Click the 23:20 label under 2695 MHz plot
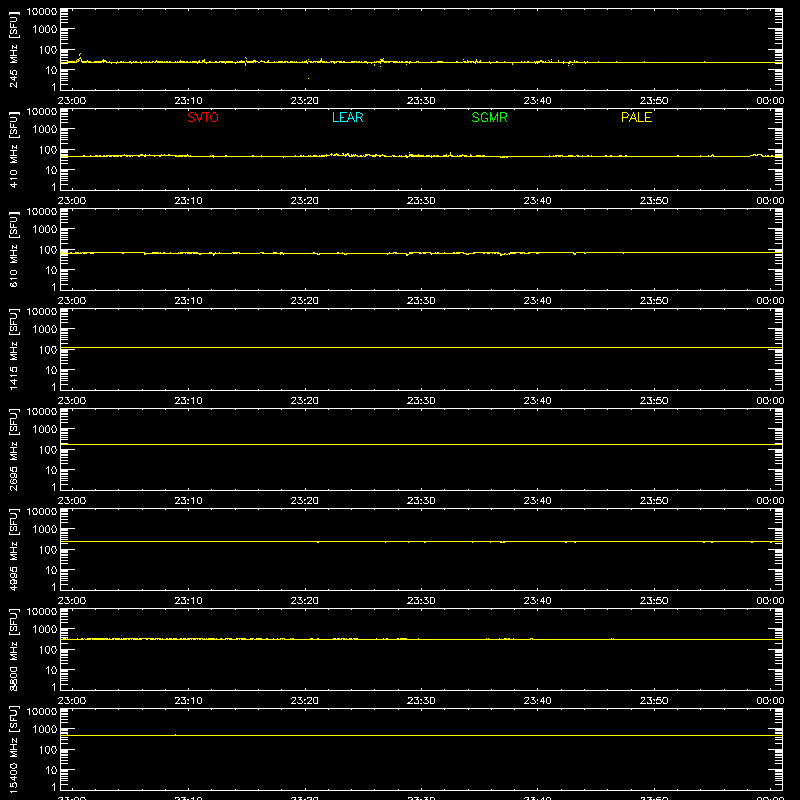Viewport: 800px width, 800px height. [x=305, y=501]
